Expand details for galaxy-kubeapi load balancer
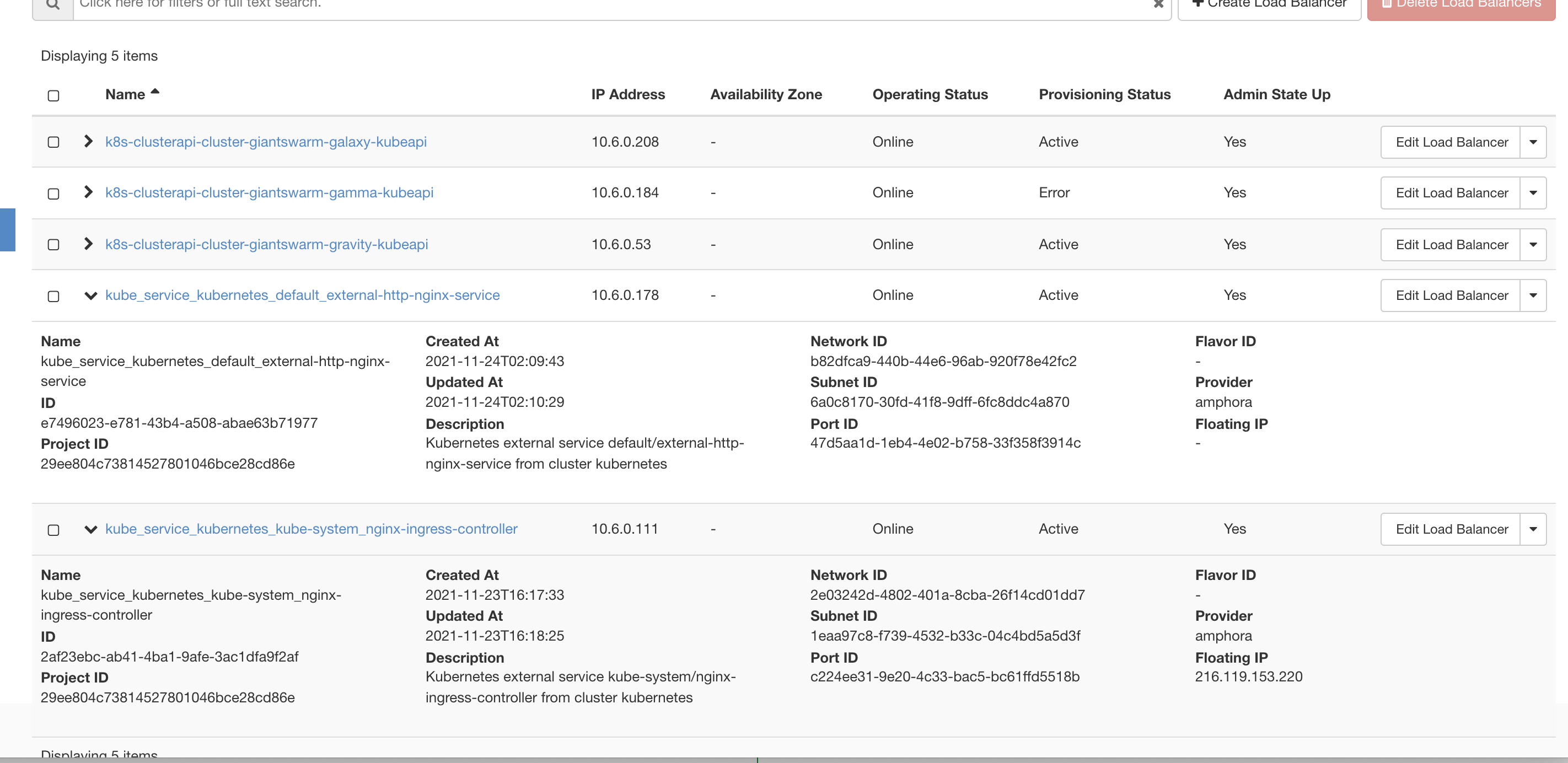 point(89,141)
